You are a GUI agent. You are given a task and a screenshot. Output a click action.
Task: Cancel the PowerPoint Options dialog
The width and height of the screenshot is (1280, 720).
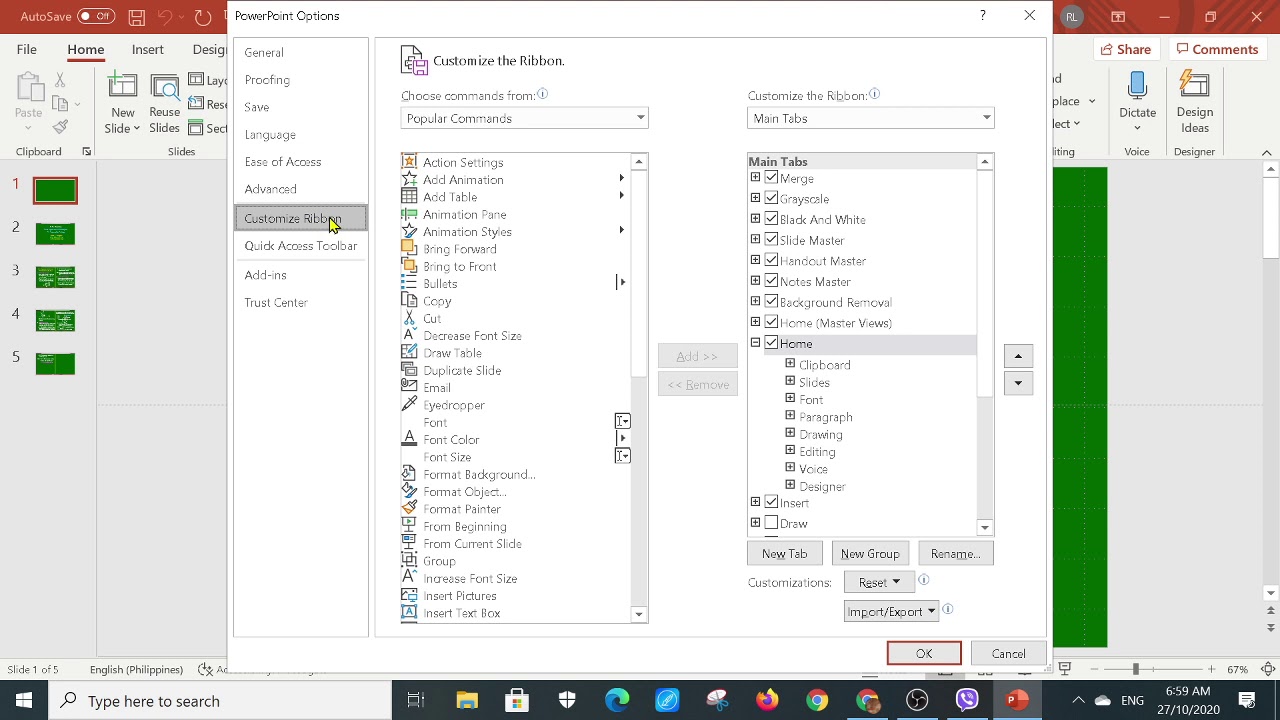pyautogui.click(x=1008, y=654)
